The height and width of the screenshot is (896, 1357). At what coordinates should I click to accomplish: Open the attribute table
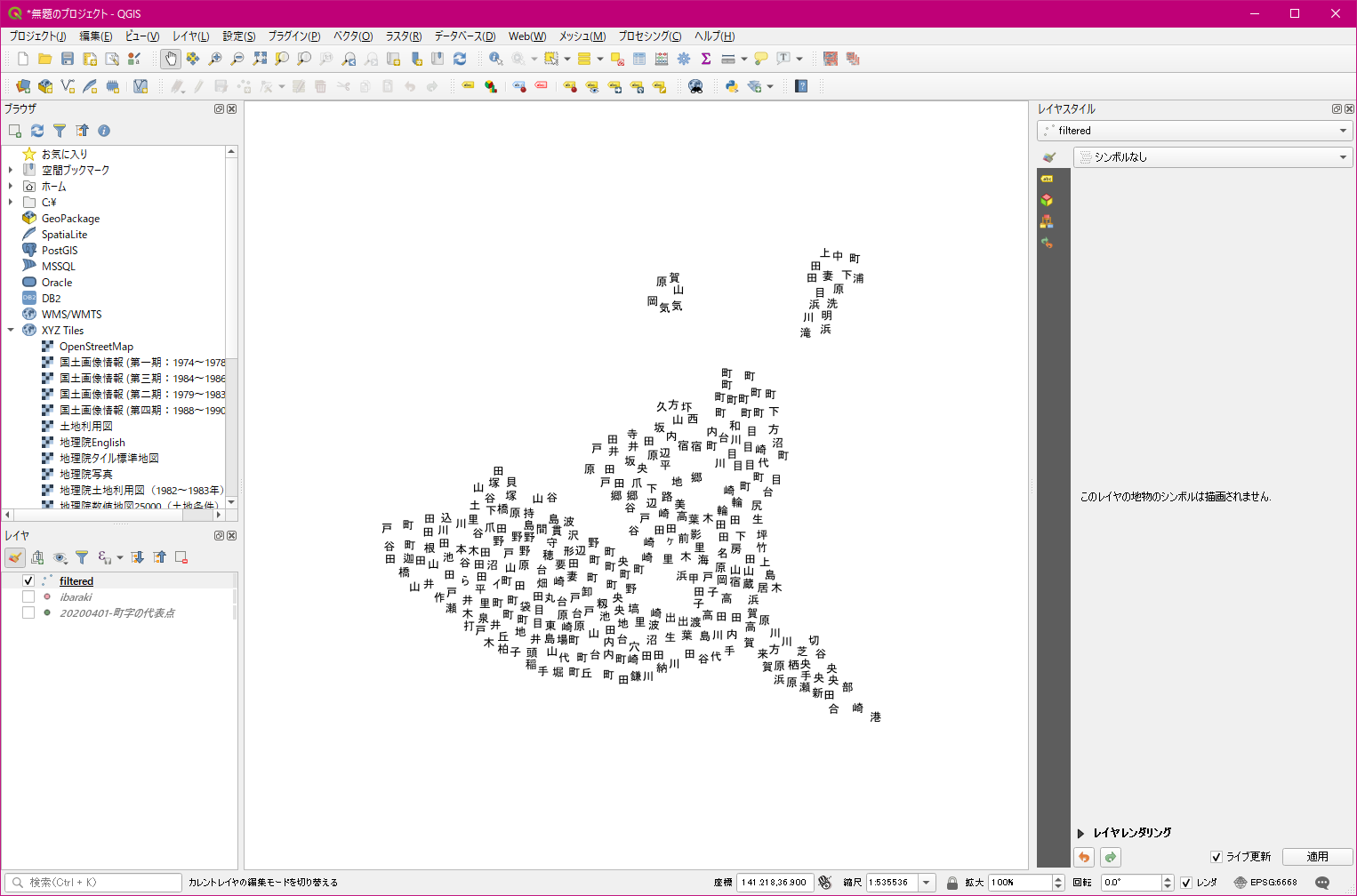(x=639, y=59)
